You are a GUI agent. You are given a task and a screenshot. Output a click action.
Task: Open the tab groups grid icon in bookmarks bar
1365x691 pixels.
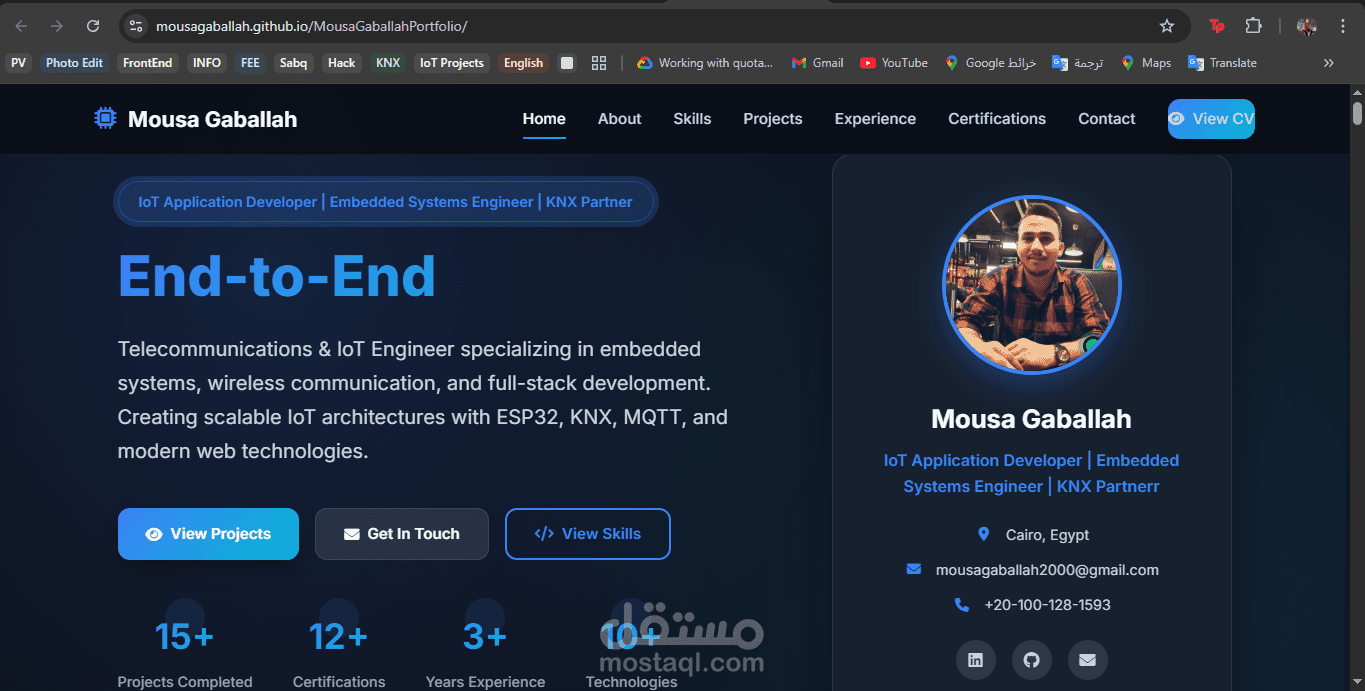click(599, 63)
